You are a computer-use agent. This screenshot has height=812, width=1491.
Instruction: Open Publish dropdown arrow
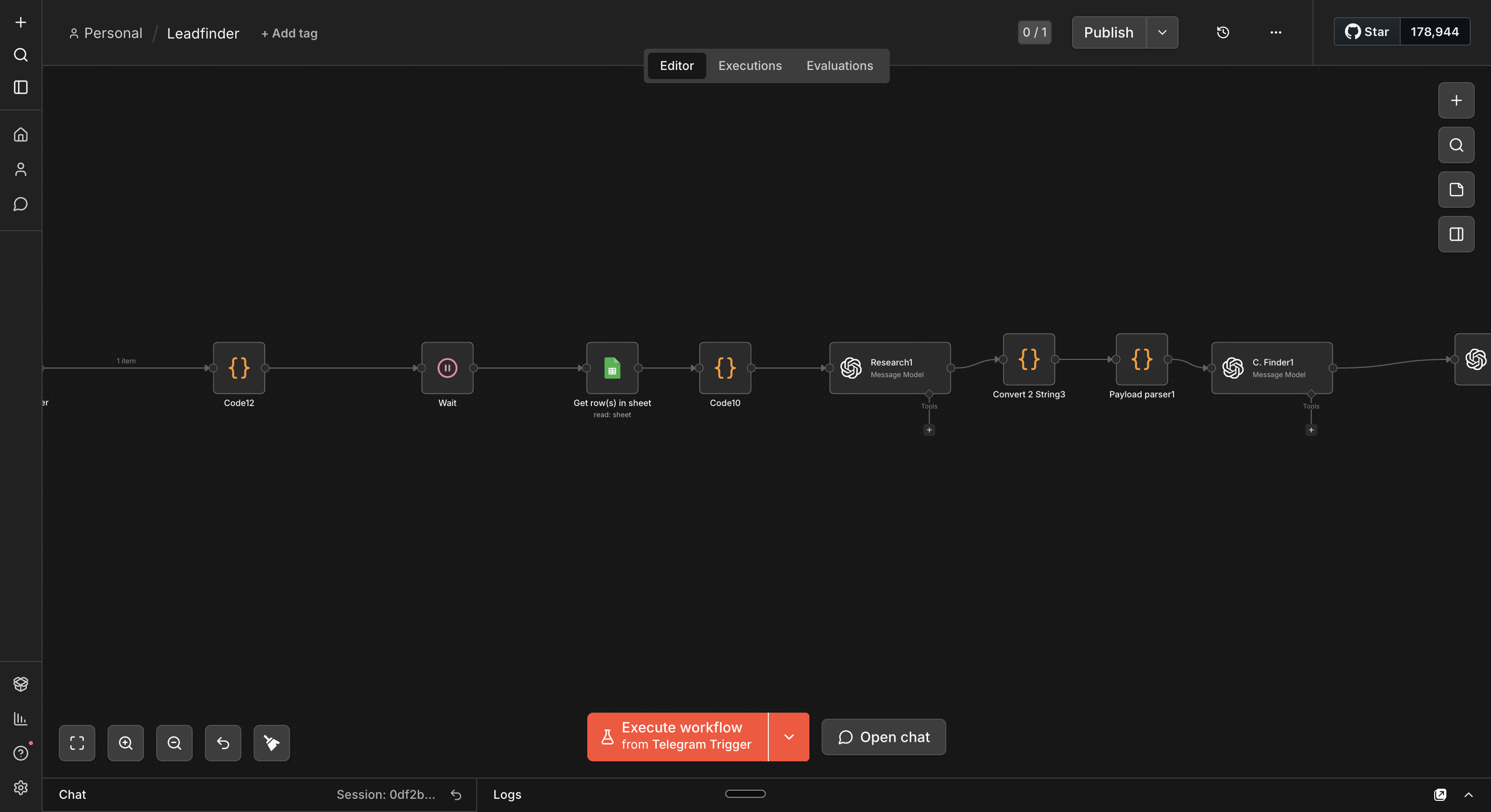click(1162, 32)
